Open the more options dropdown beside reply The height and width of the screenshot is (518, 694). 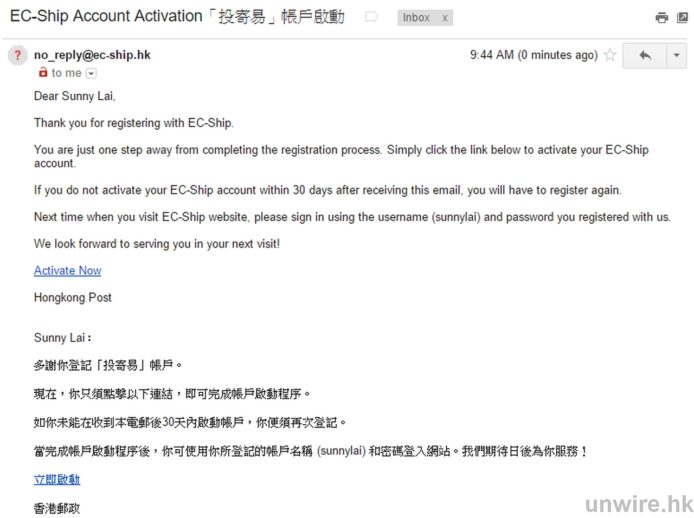[x=676, y=56]
